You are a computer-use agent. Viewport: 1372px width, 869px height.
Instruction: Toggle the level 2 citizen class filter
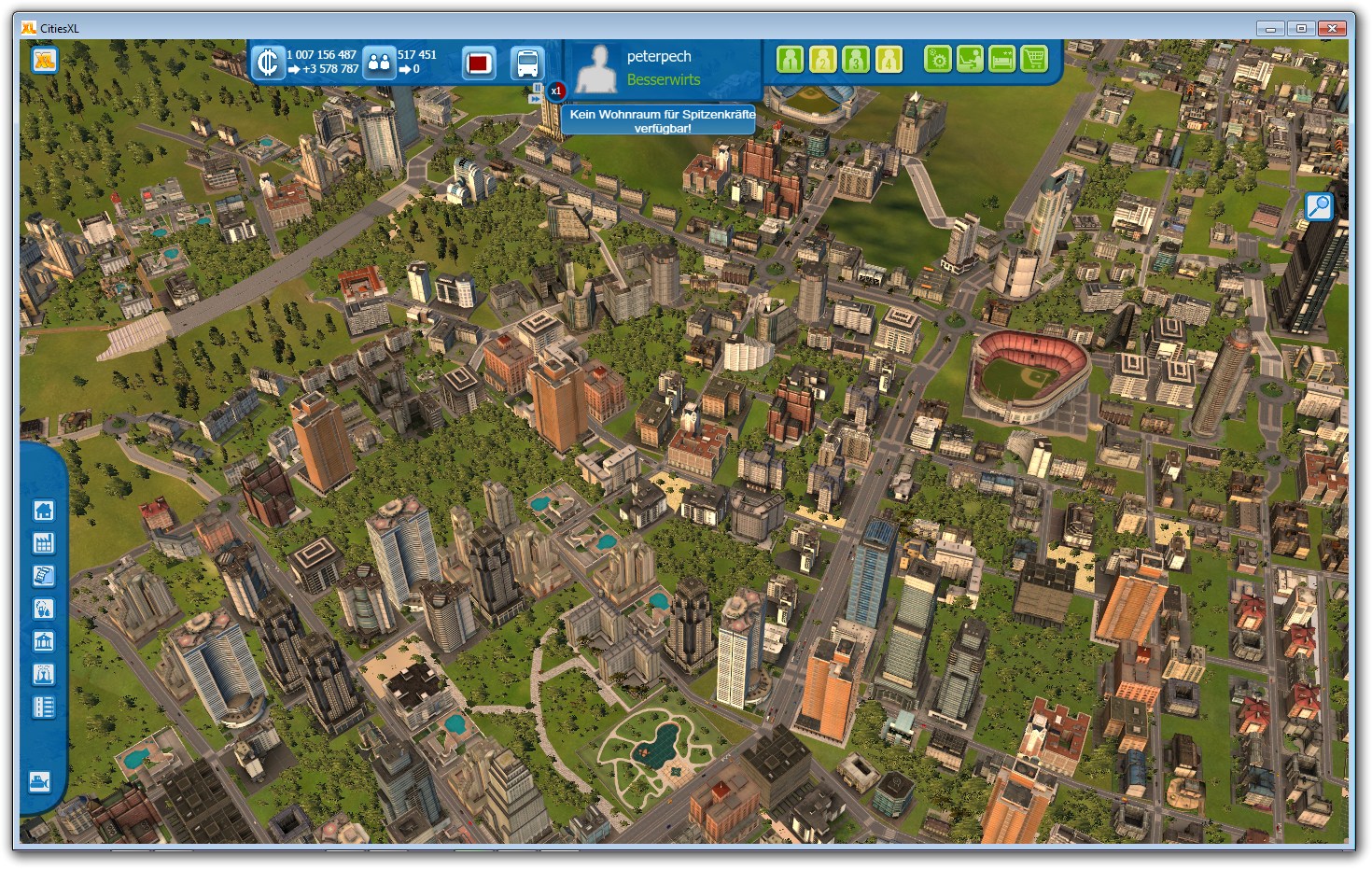[822, 60]
